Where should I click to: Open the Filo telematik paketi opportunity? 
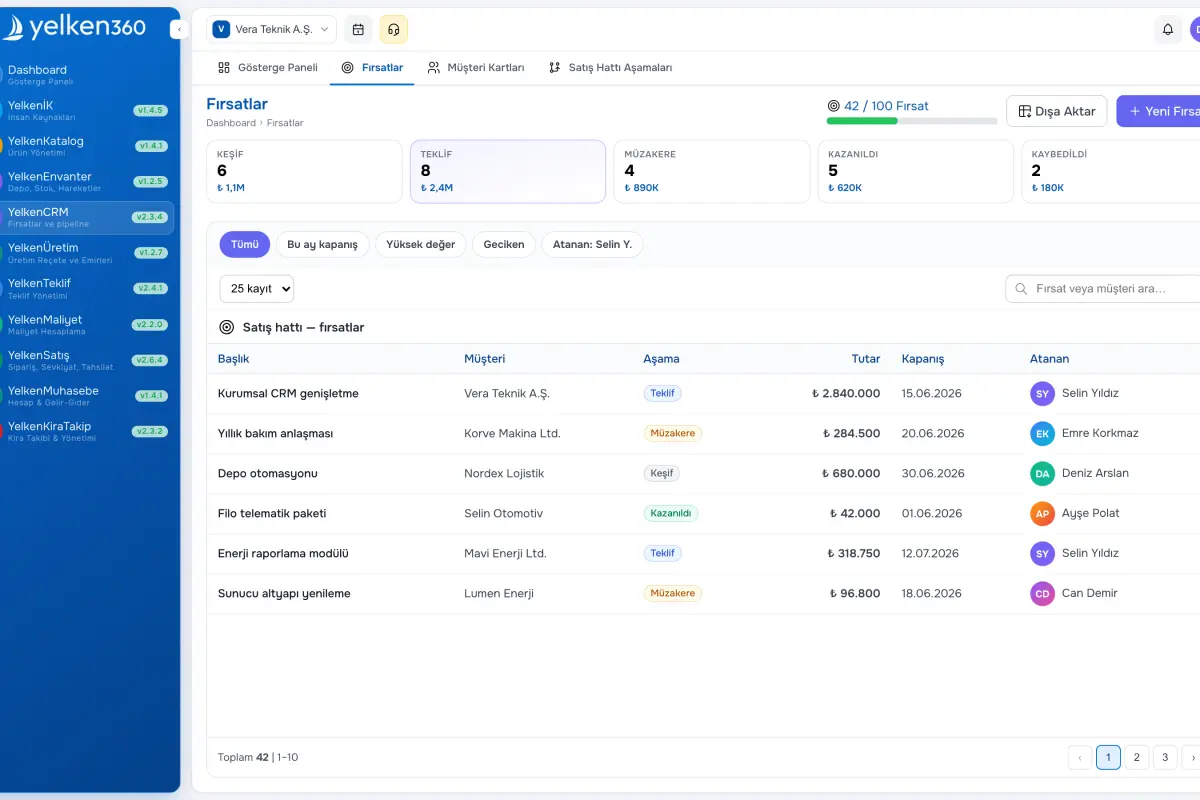tap(703, 513)
